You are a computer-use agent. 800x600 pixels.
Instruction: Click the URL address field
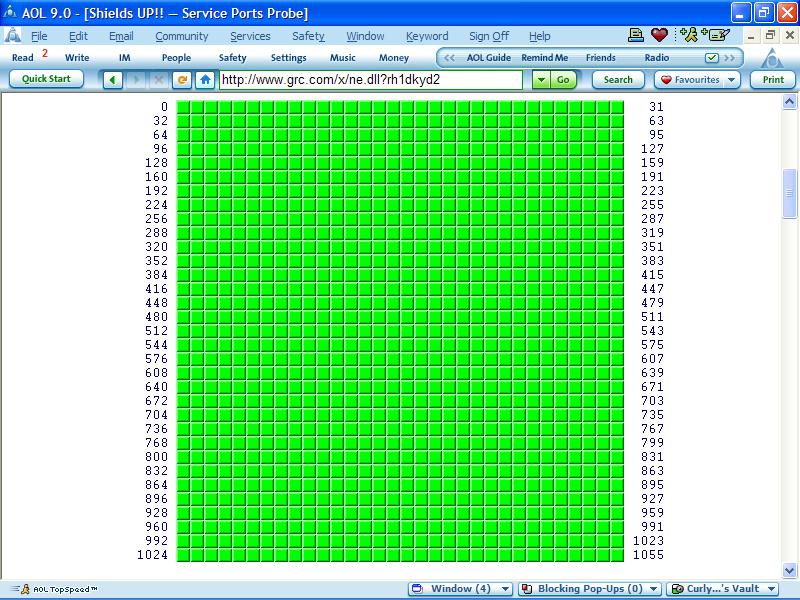coord(371,80)
